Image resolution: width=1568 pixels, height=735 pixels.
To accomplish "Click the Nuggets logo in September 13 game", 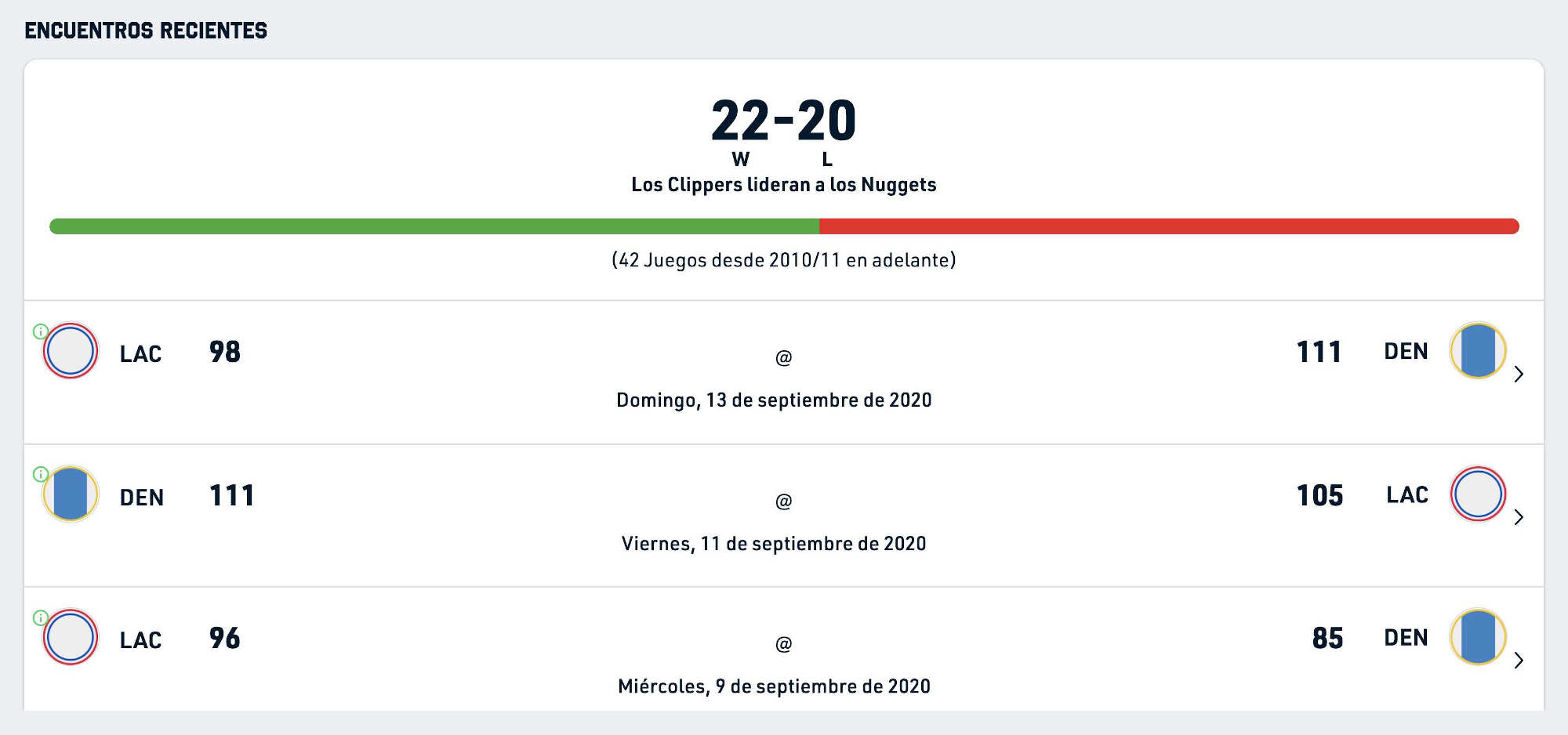I will 1478,351.
